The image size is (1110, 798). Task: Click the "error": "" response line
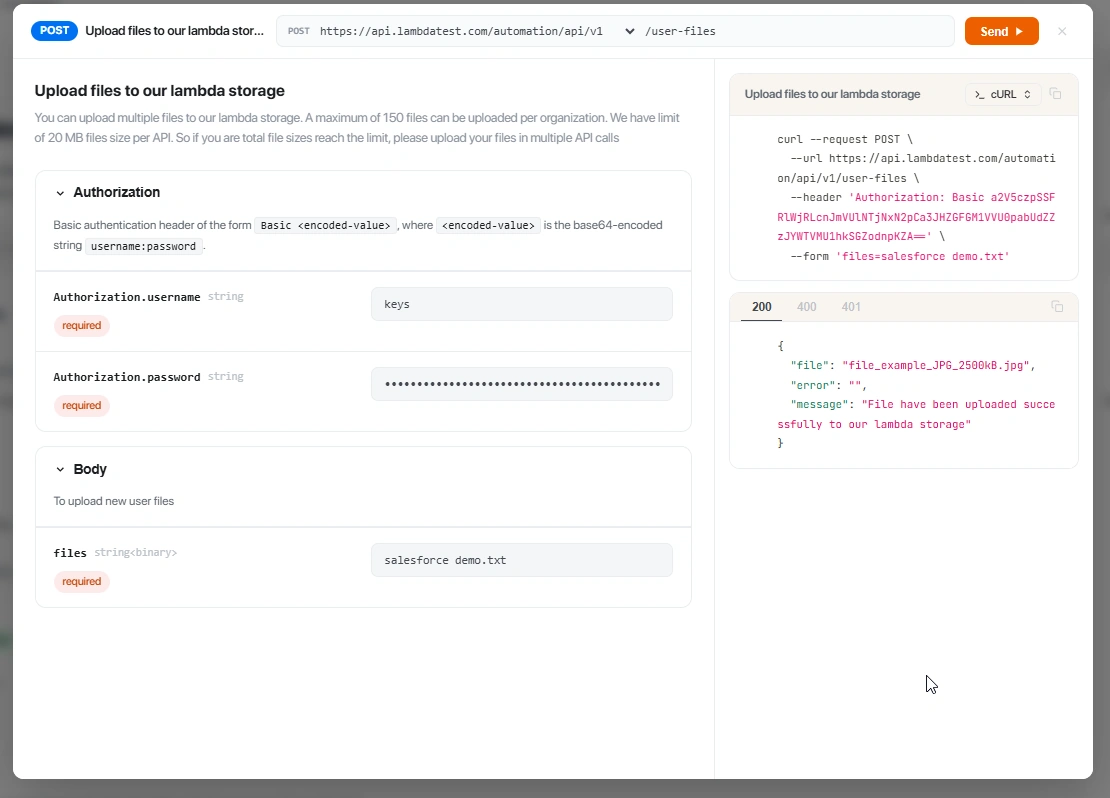click(828, 385)
